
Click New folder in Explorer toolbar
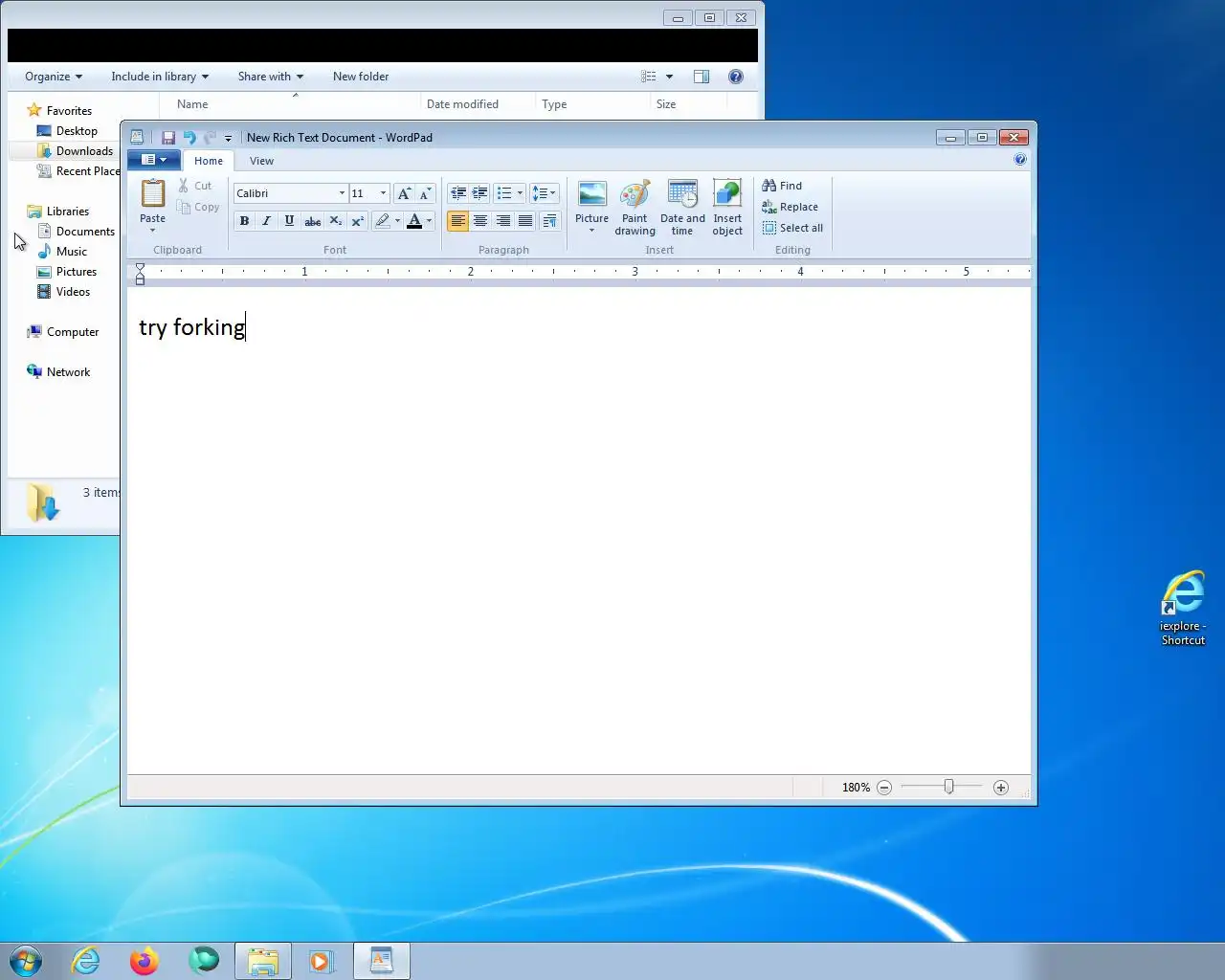(x=361, y=77)
